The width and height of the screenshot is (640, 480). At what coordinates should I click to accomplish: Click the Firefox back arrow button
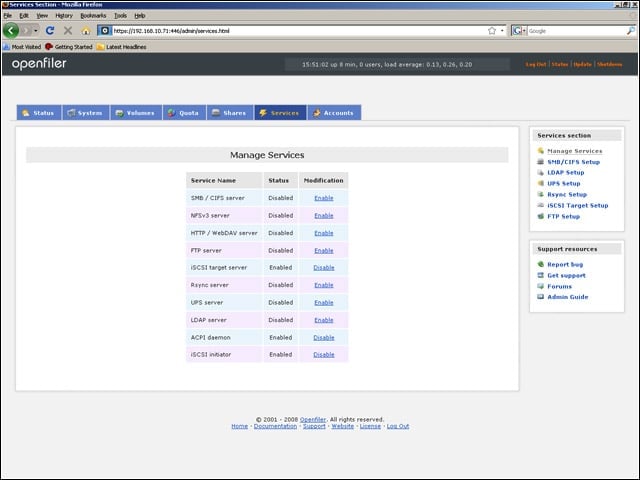tap(11, 30)
